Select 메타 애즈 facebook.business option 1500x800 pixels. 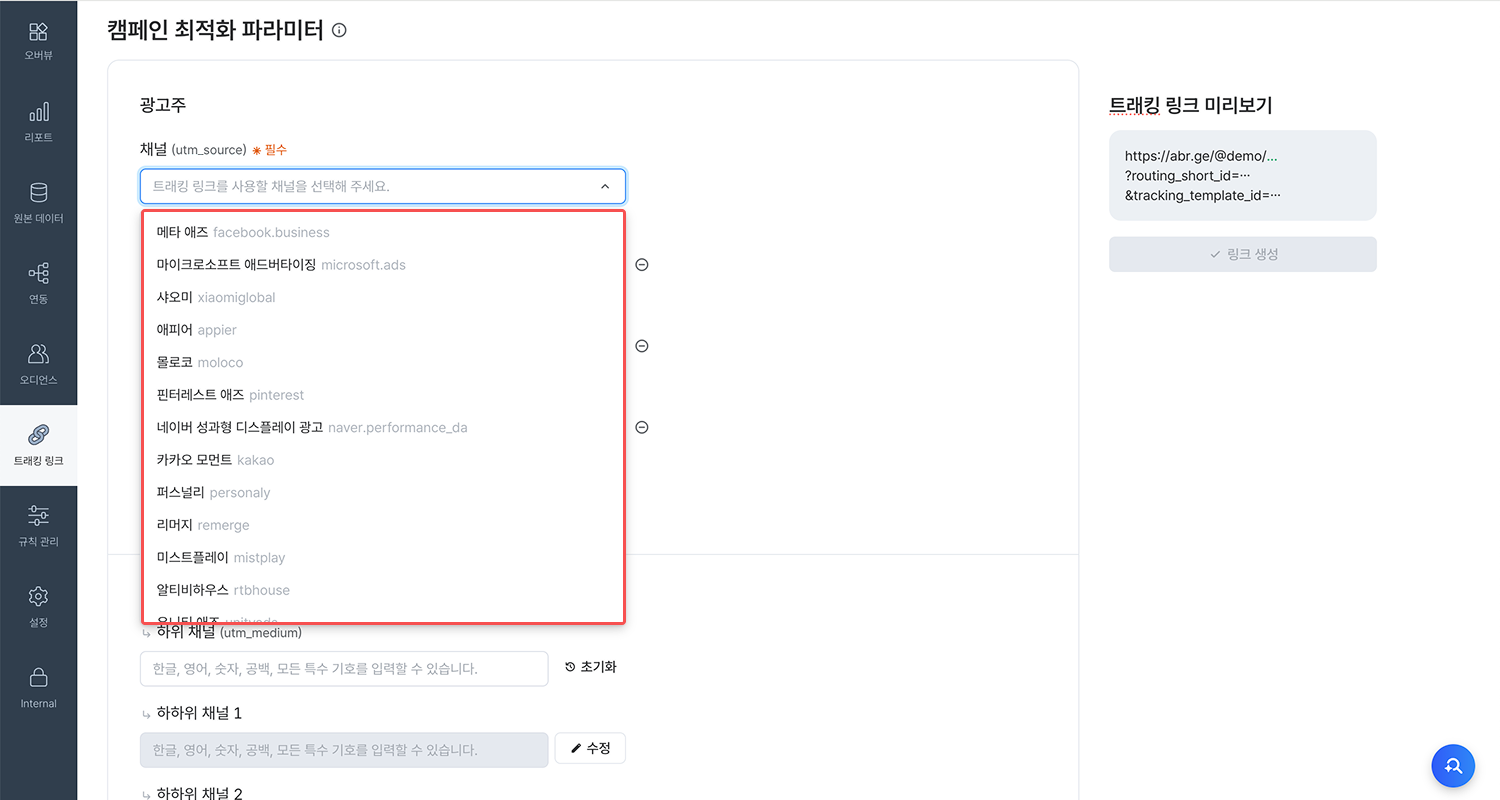[383, 232]
